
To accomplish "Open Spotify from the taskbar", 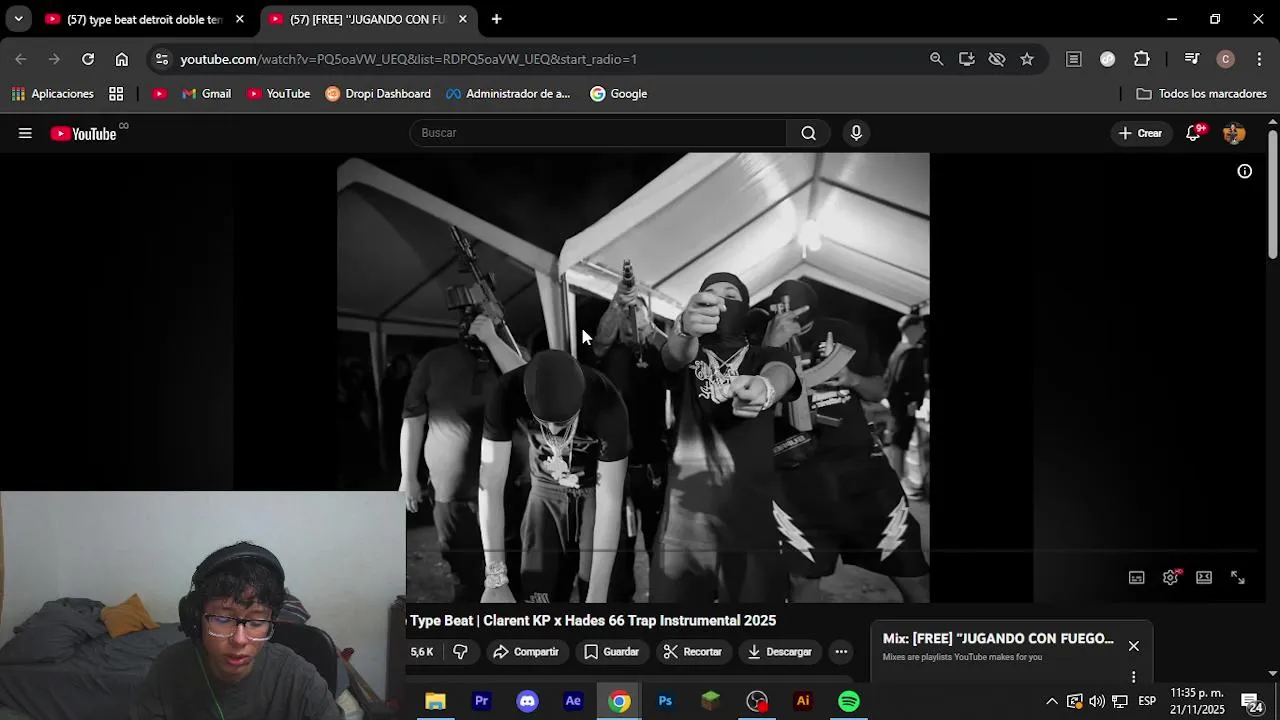I will tap(849, 701).
